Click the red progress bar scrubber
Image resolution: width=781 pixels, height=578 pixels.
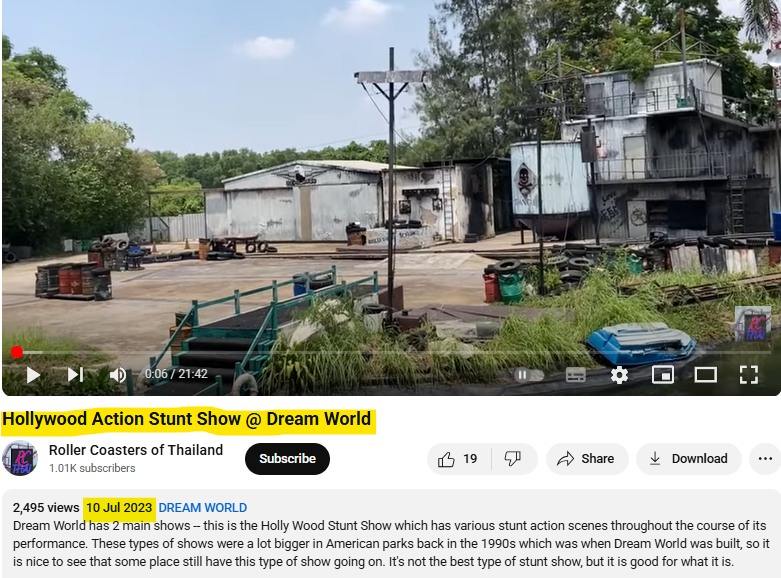pyautogui.click(x=17, y=352)
